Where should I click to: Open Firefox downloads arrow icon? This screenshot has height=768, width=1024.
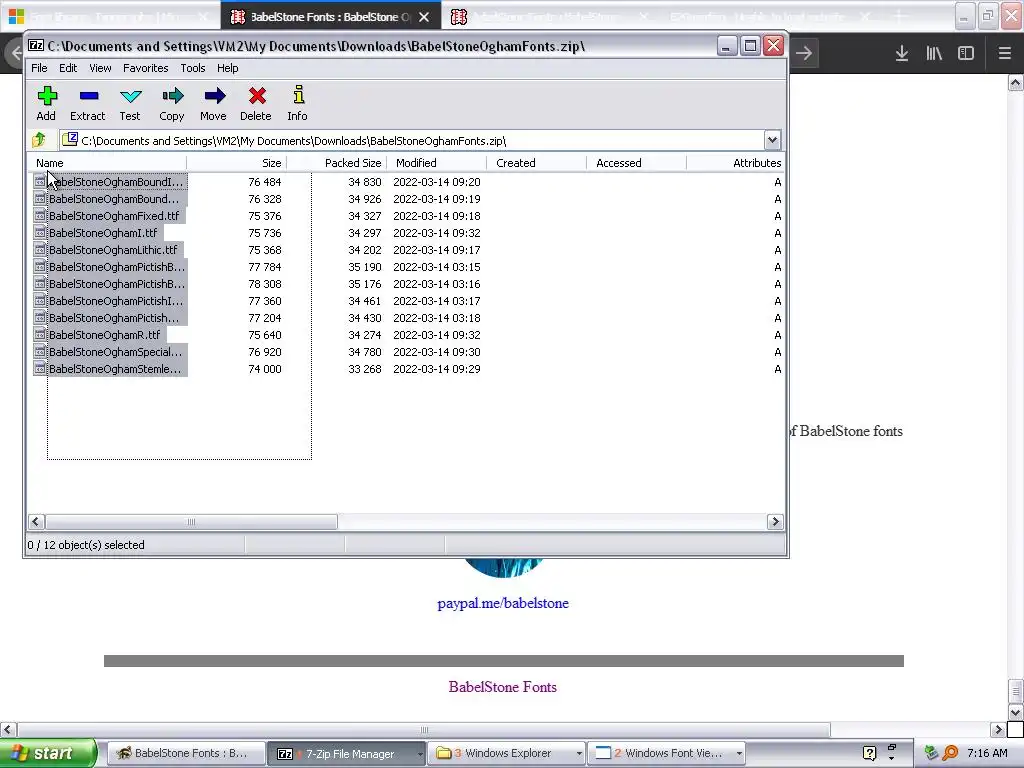point(902,54)
